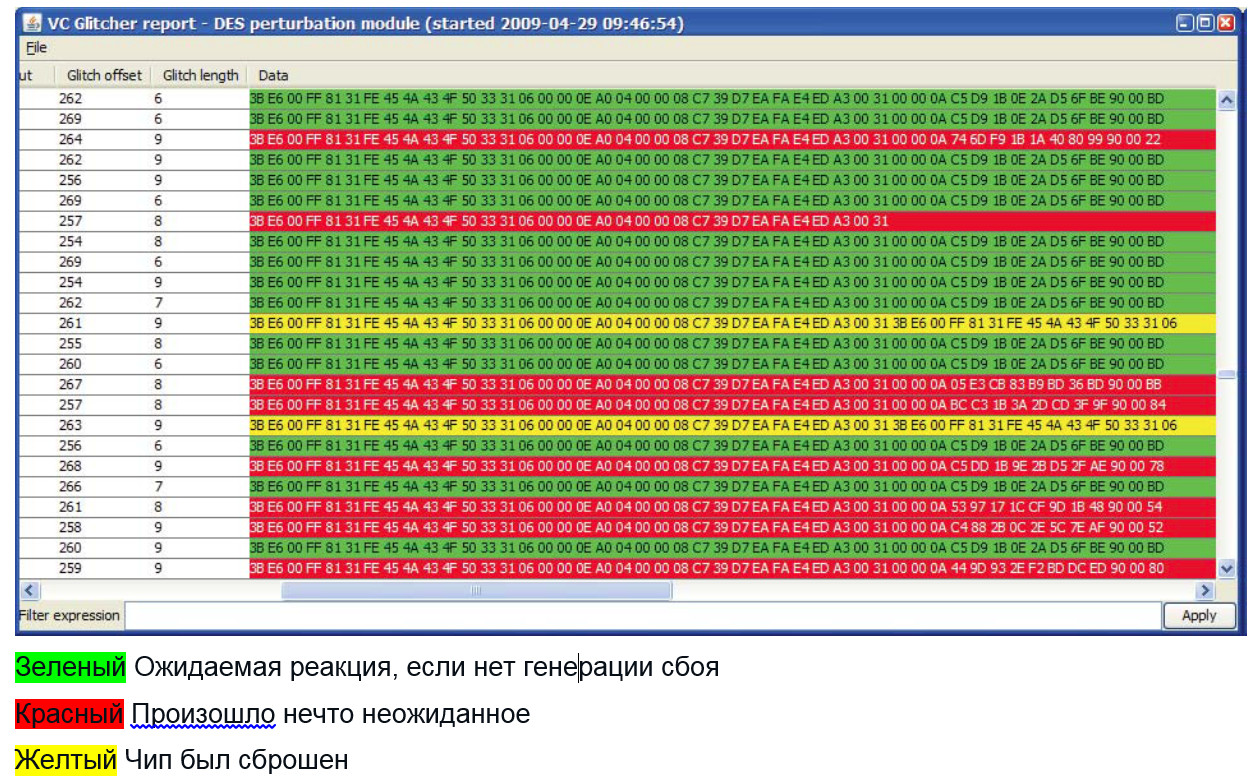This screenshot has height=777, width=1252.
Task: Click the horizontal scrollbar right arrow
Action: [x=1207, y=591]
